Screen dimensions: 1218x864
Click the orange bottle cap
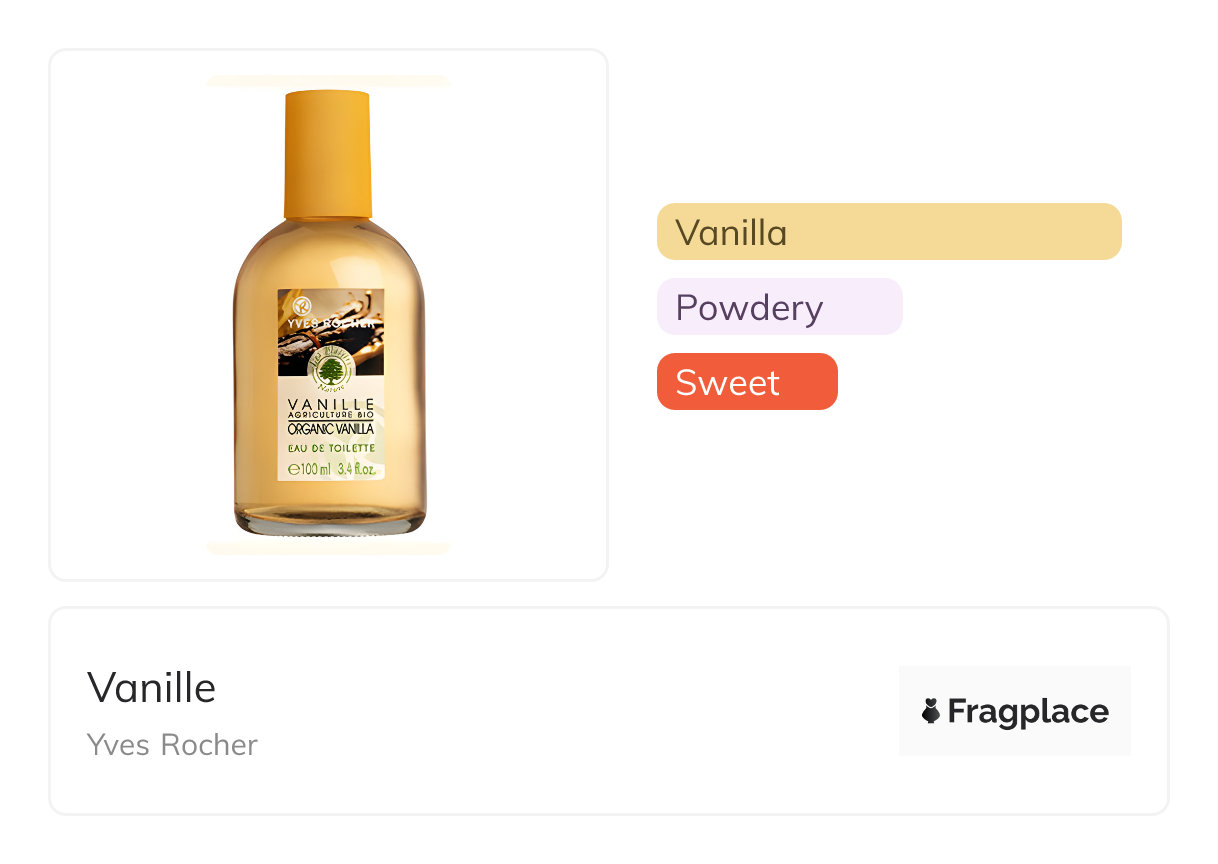(x=327, y=154)
